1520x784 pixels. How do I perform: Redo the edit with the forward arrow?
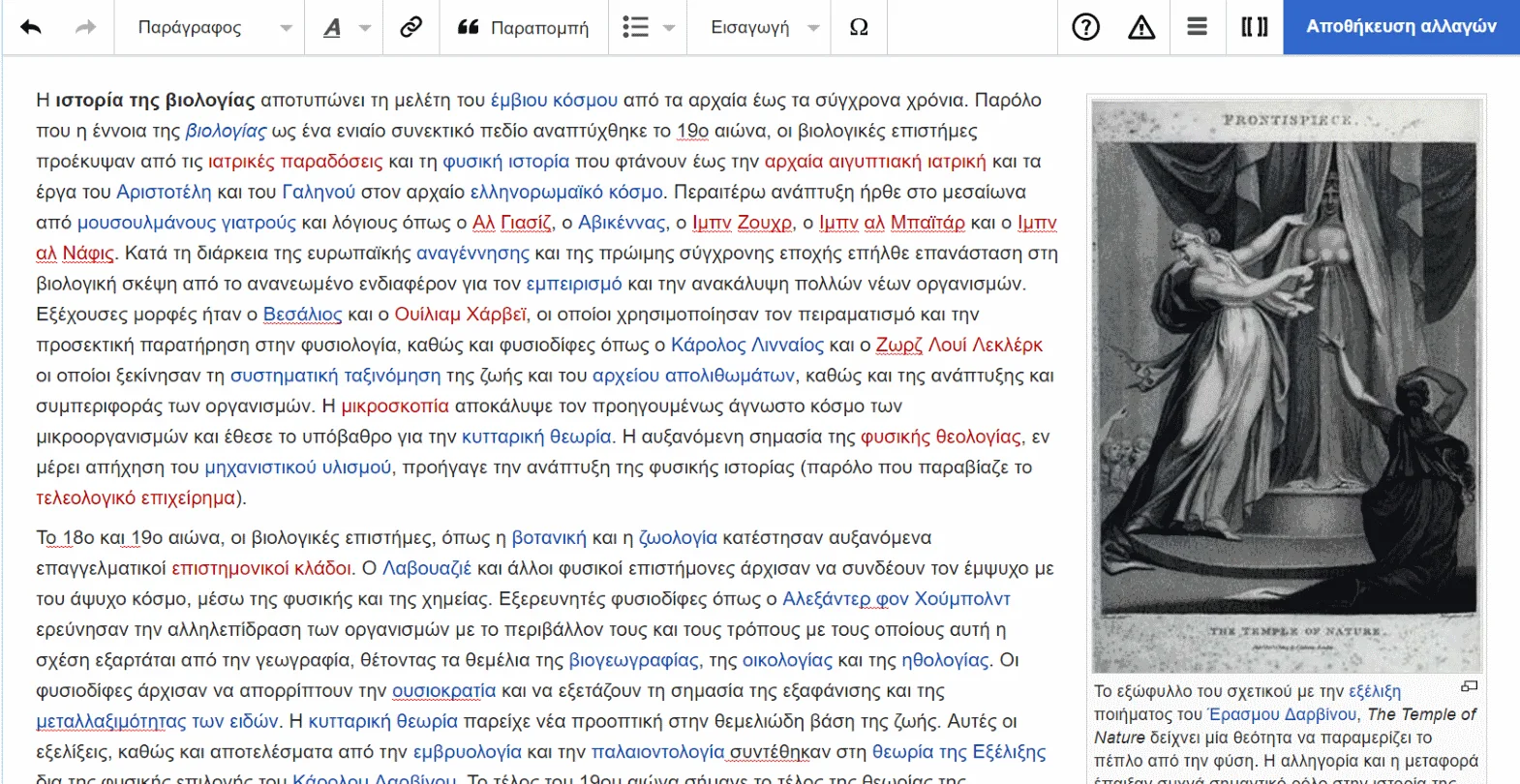pyautogui.click(x=86, y=27)
